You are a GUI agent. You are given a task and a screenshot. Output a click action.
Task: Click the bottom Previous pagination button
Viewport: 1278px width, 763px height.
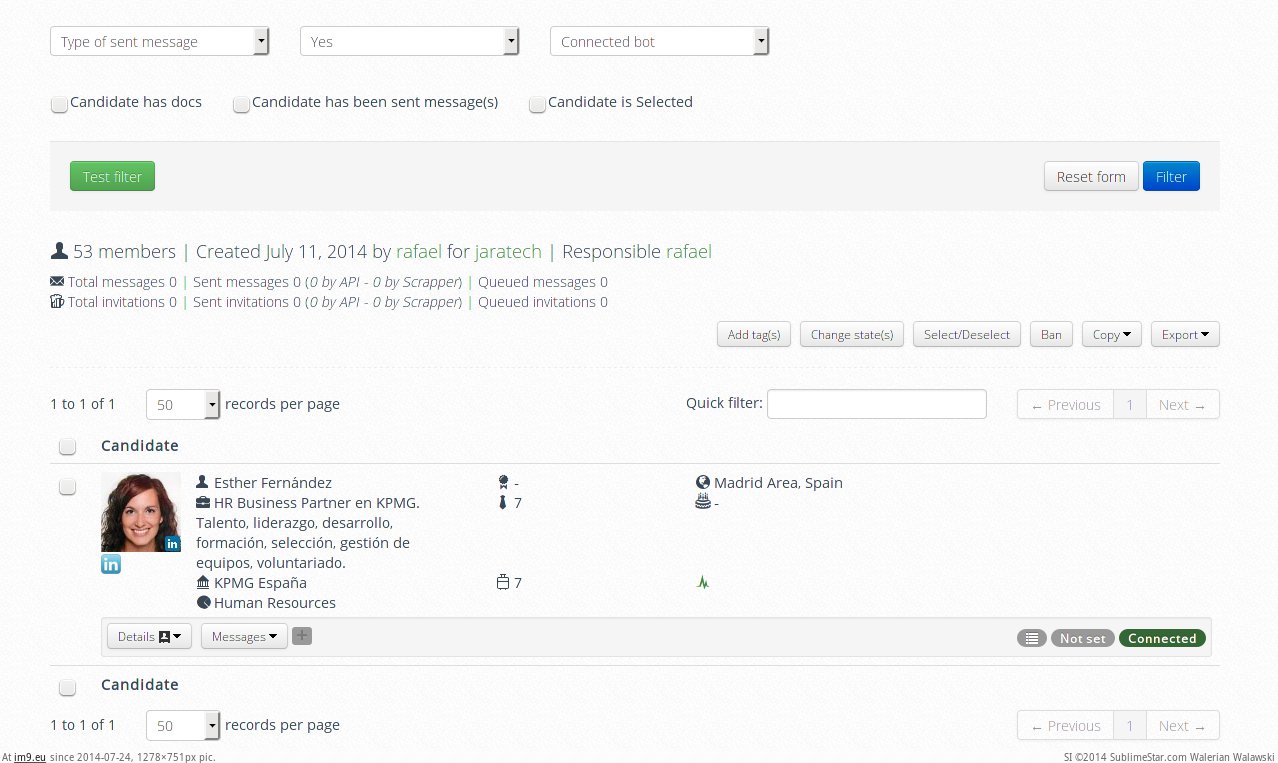[x=1065, y=725]
